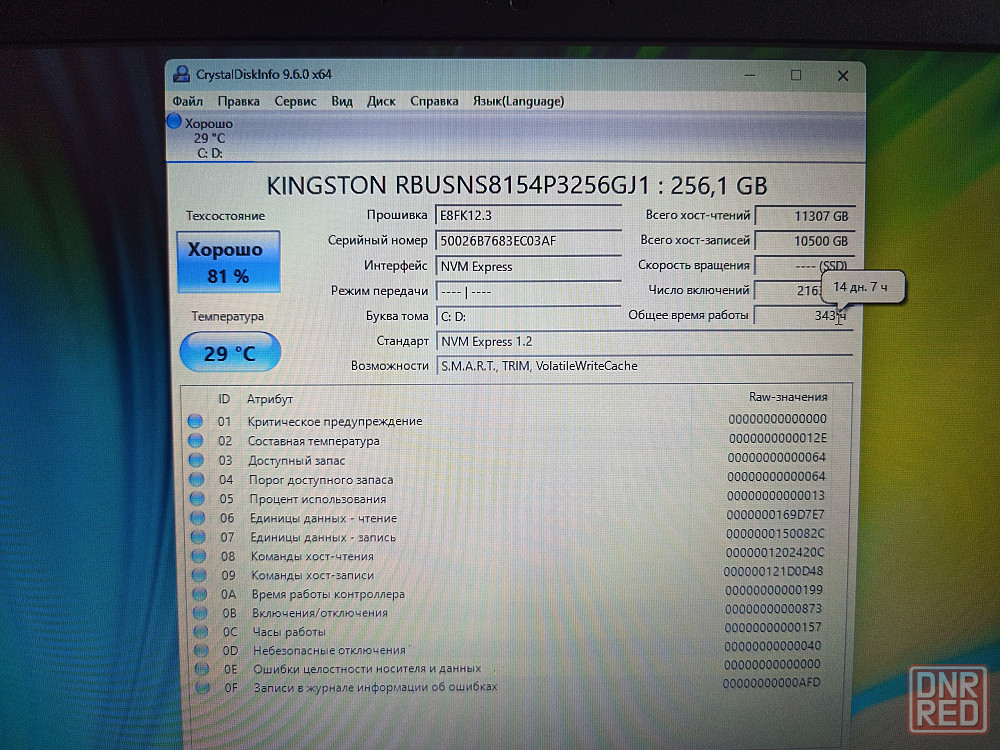
Task: Click status circle for attribute 0E
Action: pos(203,669)
